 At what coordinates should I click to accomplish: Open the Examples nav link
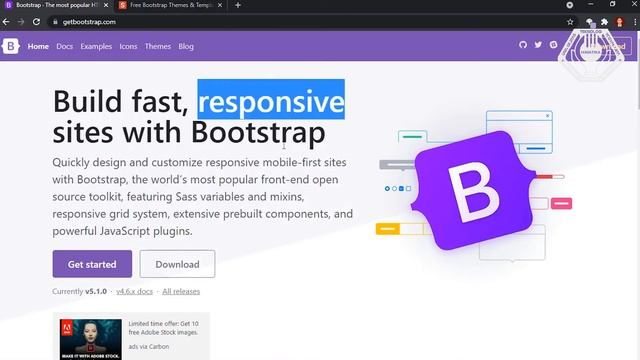[x=96, y=47]
